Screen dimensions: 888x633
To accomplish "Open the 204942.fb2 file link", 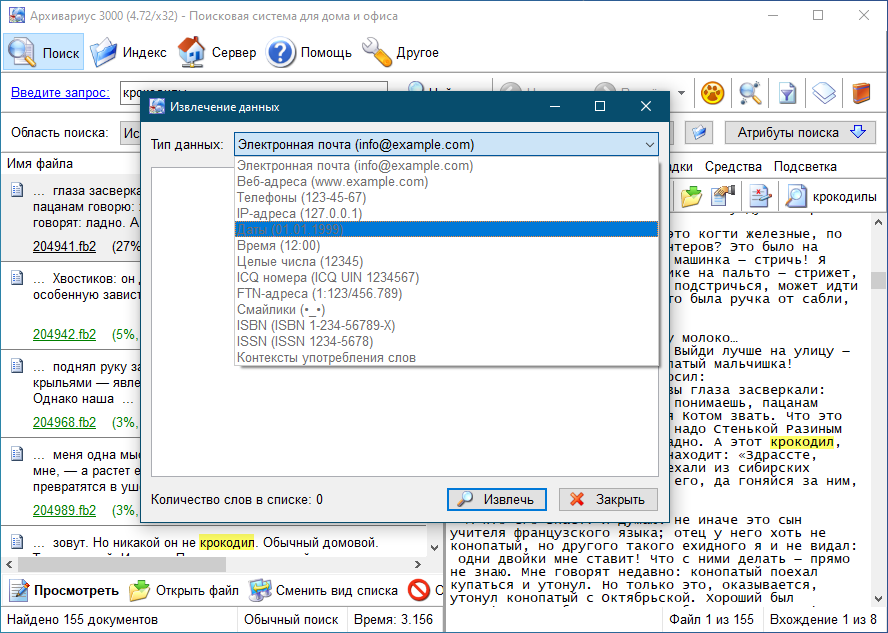I will click(64, 334).
